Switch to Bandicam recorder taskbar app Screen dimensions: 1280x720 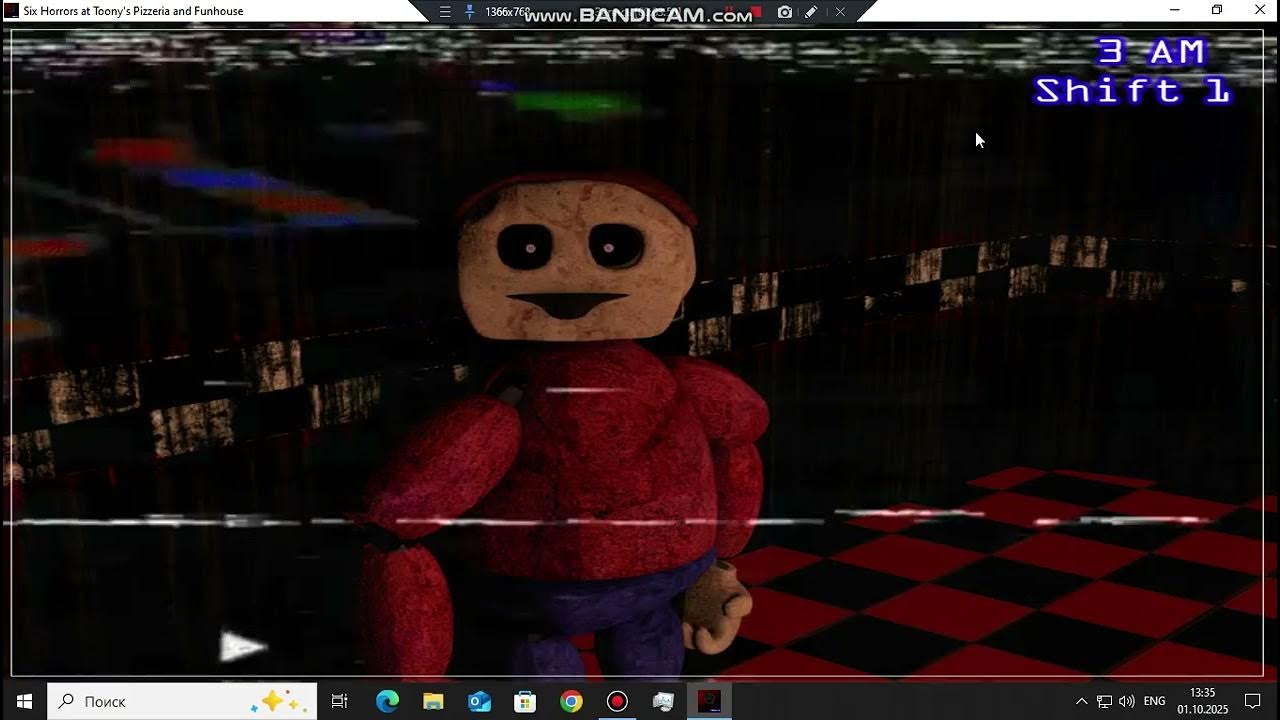tap(617, 701)
